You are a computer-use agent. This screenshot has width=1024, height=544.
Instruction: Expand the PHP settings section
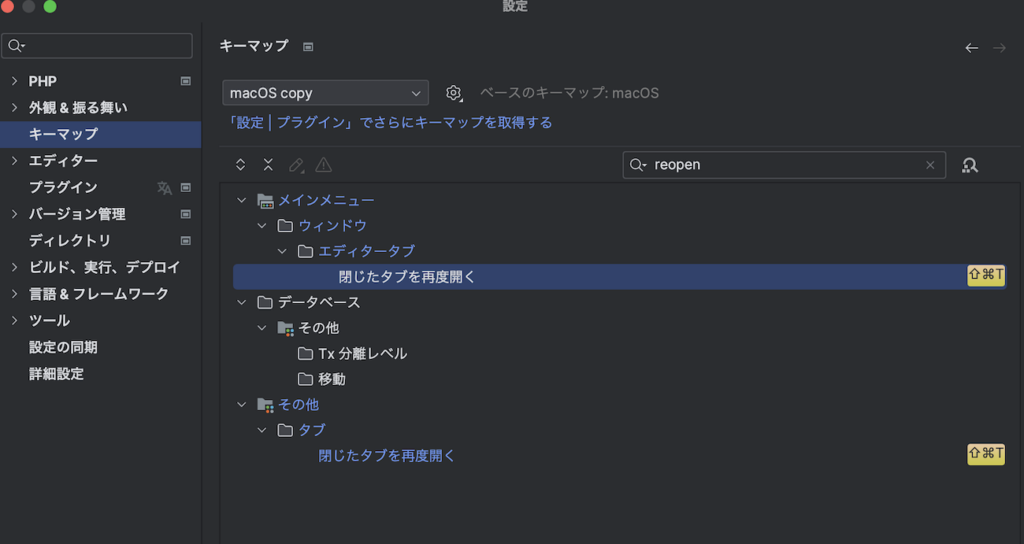click(x=14, y=81)
